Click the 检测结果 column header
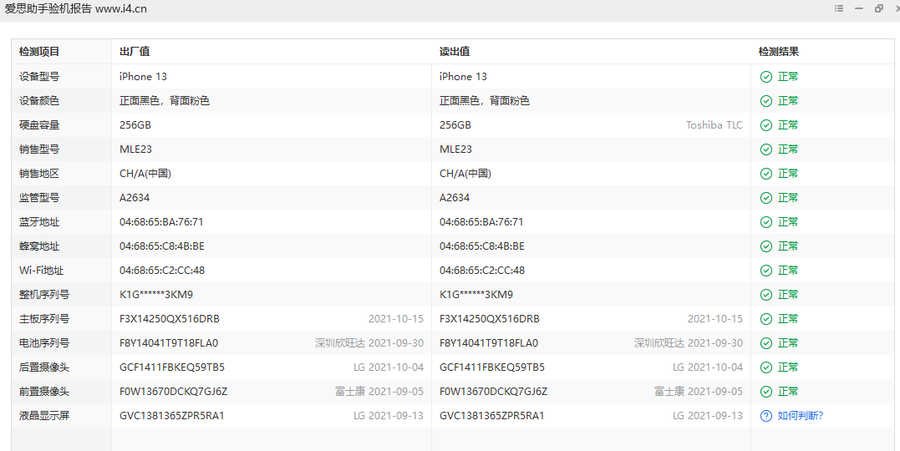This screenshot has height=451, width=900. pyautogui.click(x=778, y=52)
